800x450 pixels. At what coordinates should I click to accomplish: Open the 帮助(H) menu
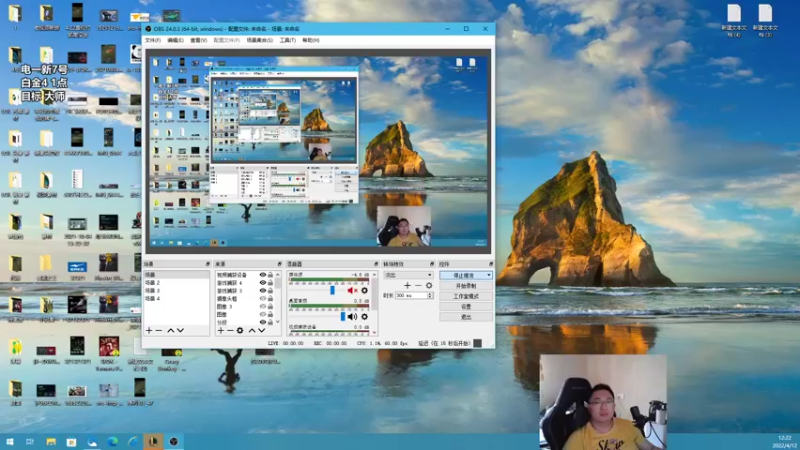pyautogui.click(x=311, y=40)
